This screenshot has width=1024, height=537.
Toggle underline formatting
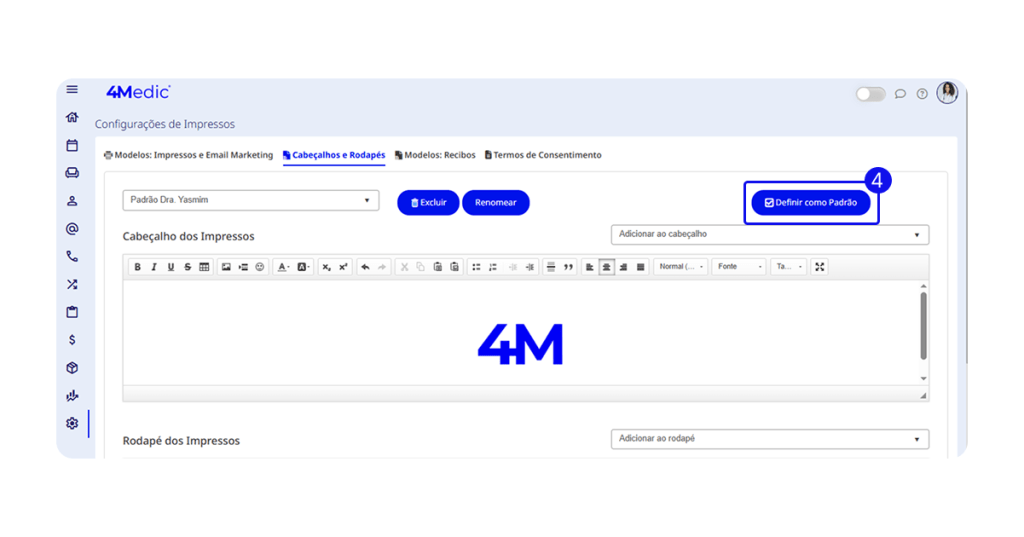coord(171,267)
